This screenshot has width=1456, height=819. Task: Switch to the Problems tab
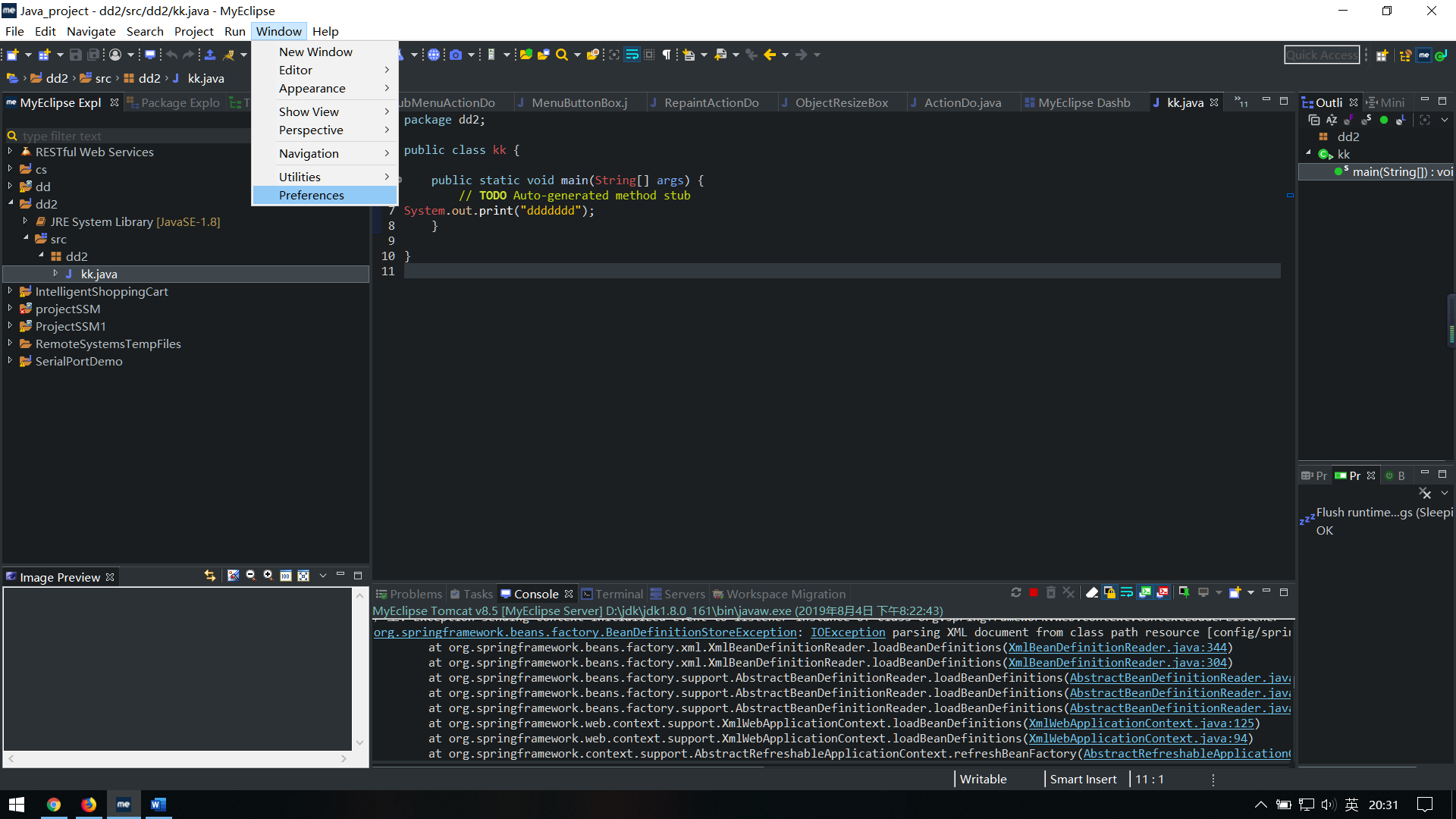pos(409,595)
